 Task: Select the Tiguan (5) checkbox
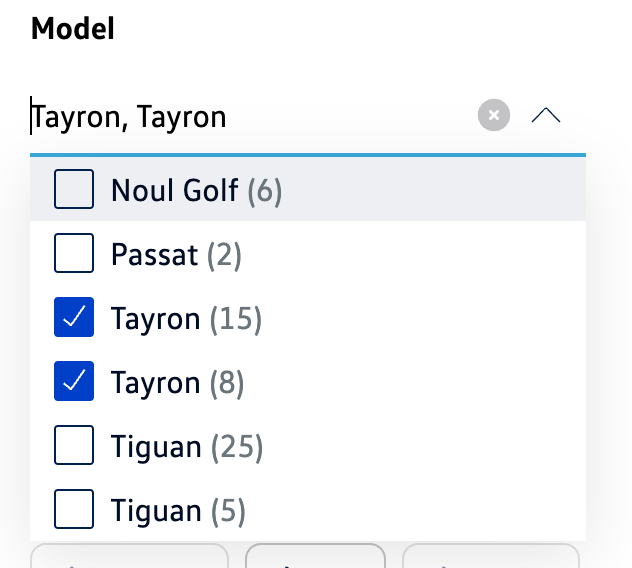[x=74, y=510]
